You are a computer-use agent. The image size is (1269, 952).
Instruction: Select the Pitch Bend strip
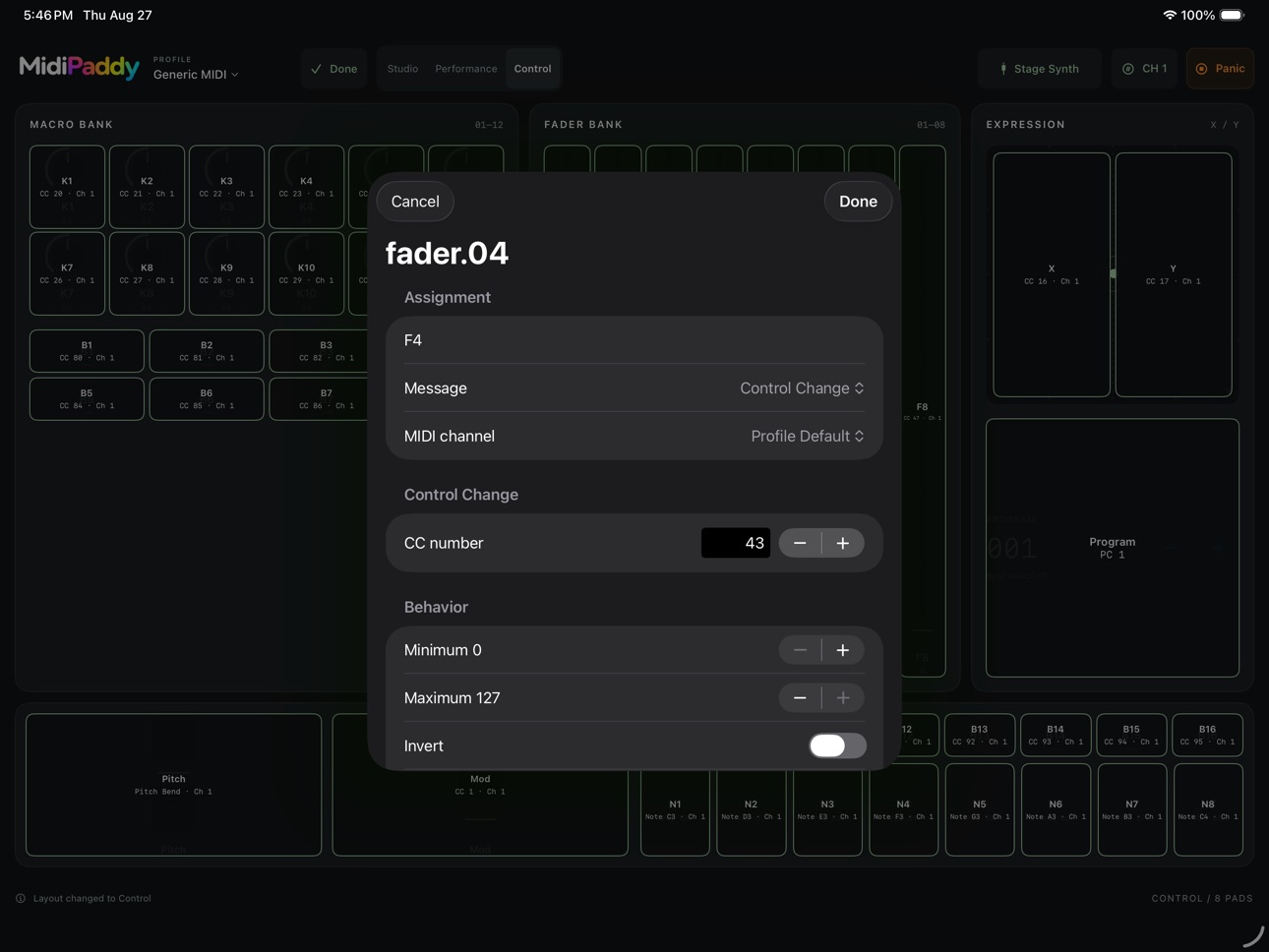(x=173, y=785)
